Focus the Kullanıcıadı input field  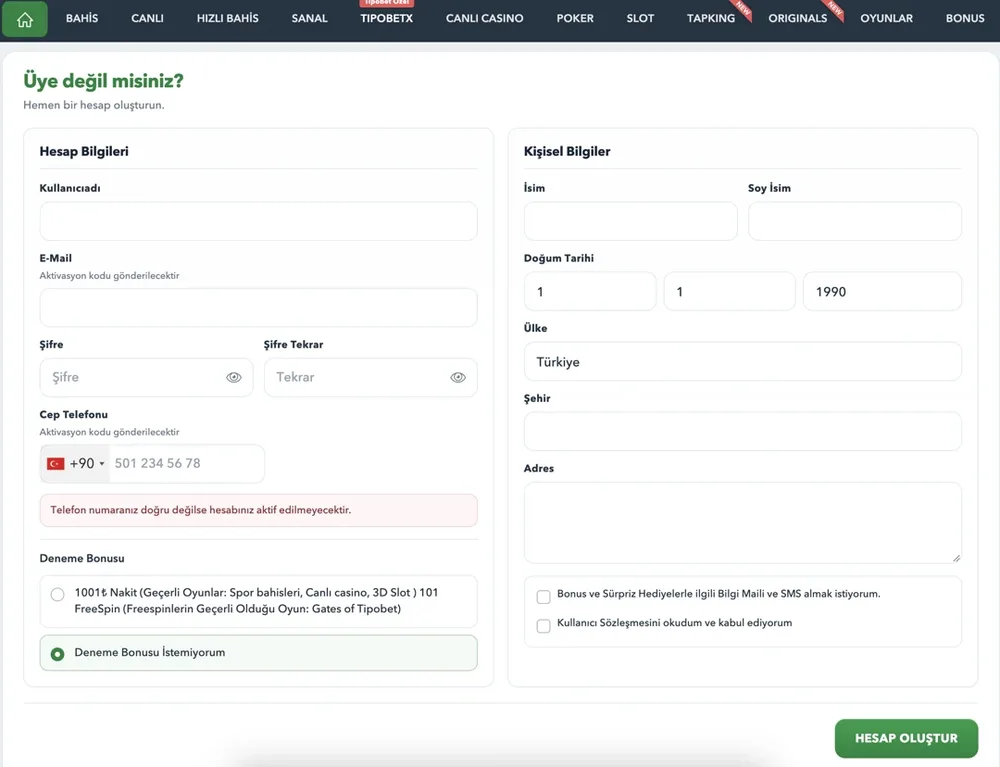point(258,221)
